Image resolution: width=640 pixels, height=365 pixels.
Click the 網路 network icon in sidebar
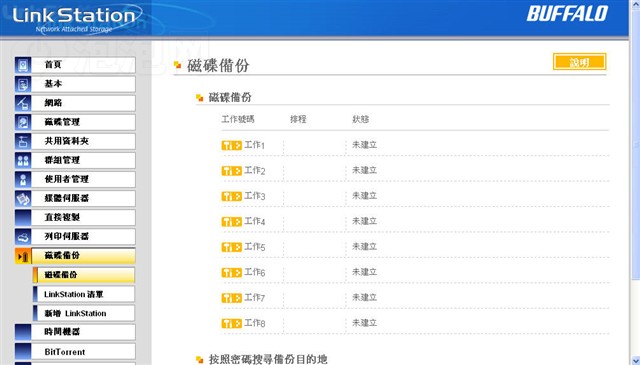(x=23, y=103)
